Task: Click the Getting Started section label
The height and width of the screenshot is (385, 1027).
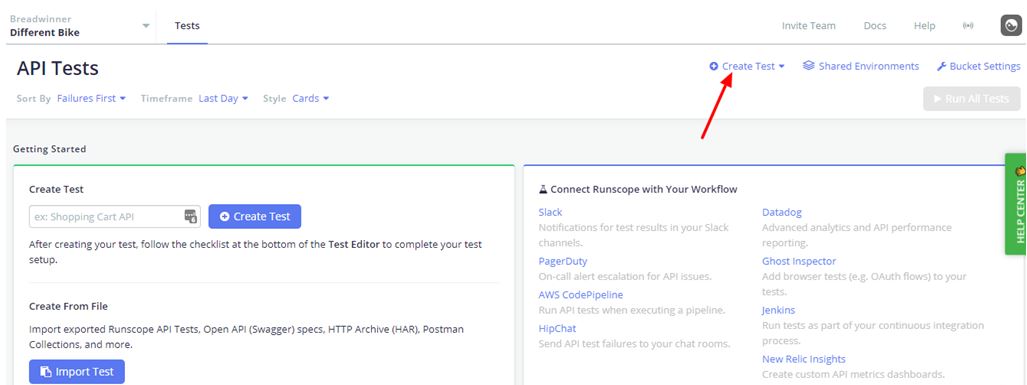Action: pyautogui.click(x=49, y=149)
